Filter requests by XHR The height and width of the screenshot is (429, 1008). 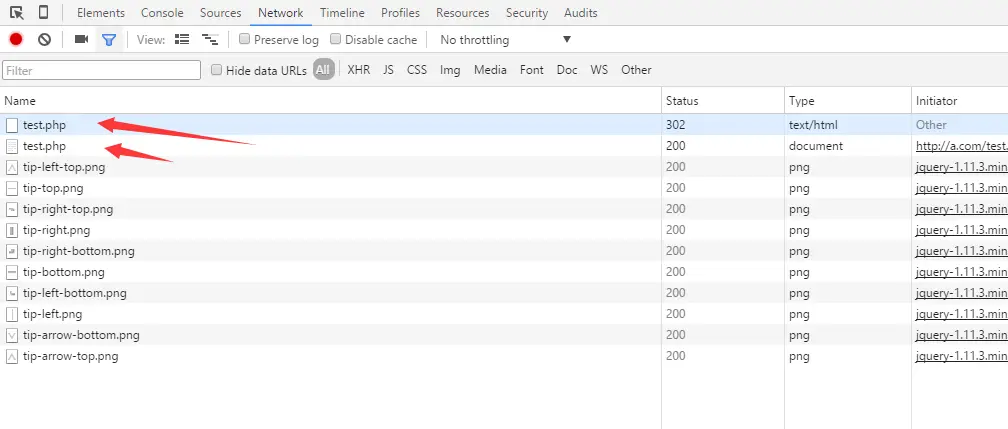(x=359, y=70)
